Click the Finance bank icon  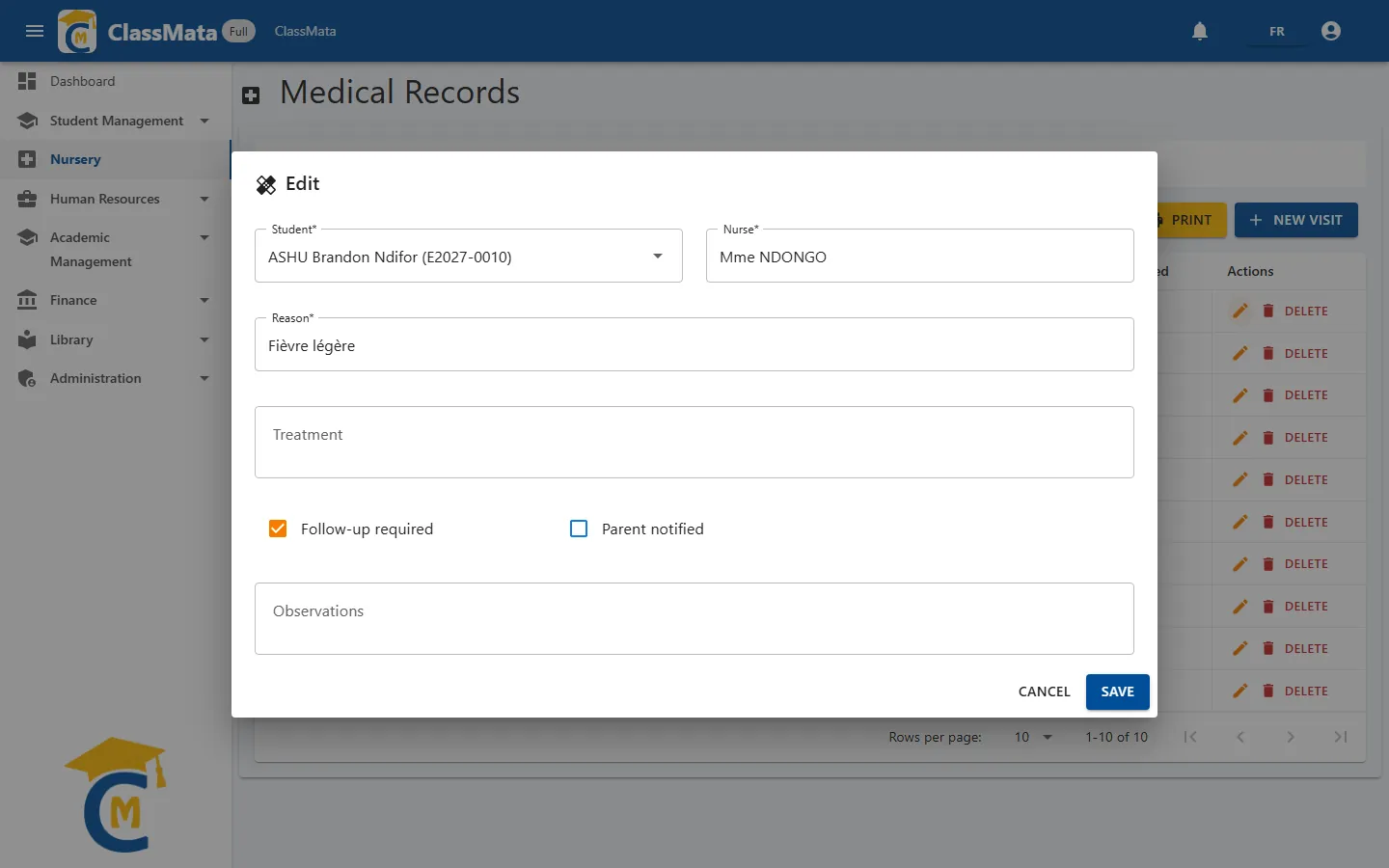point(27,300)
